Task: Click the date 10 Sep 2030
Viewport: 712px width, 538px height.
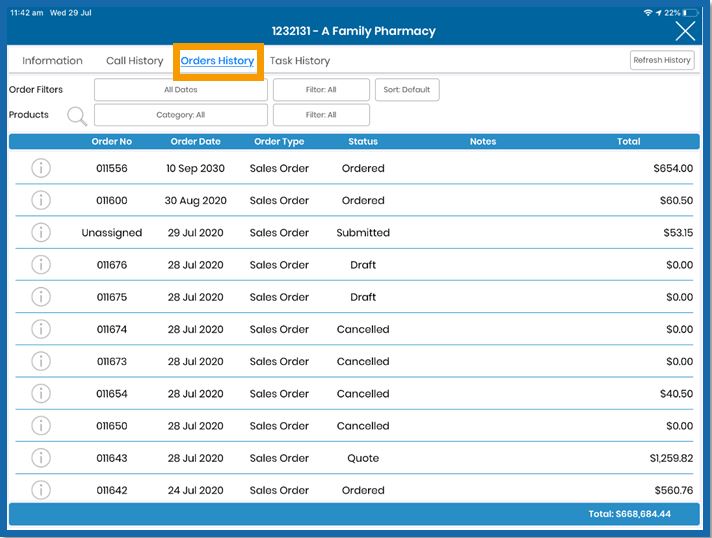Action: coord(195,168)
